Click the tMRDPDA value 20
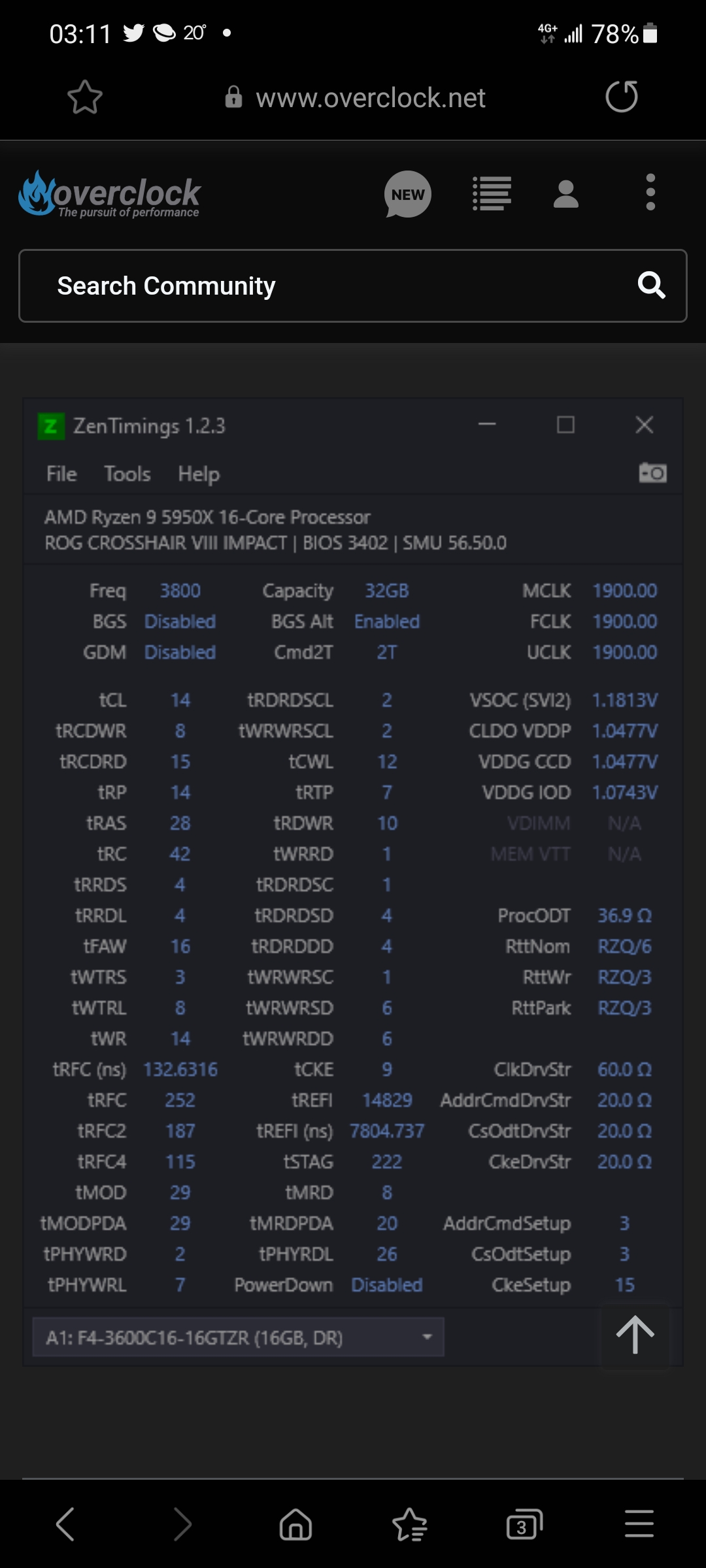The width and height of the screenshot is (706, 1568). point(387,1224)
